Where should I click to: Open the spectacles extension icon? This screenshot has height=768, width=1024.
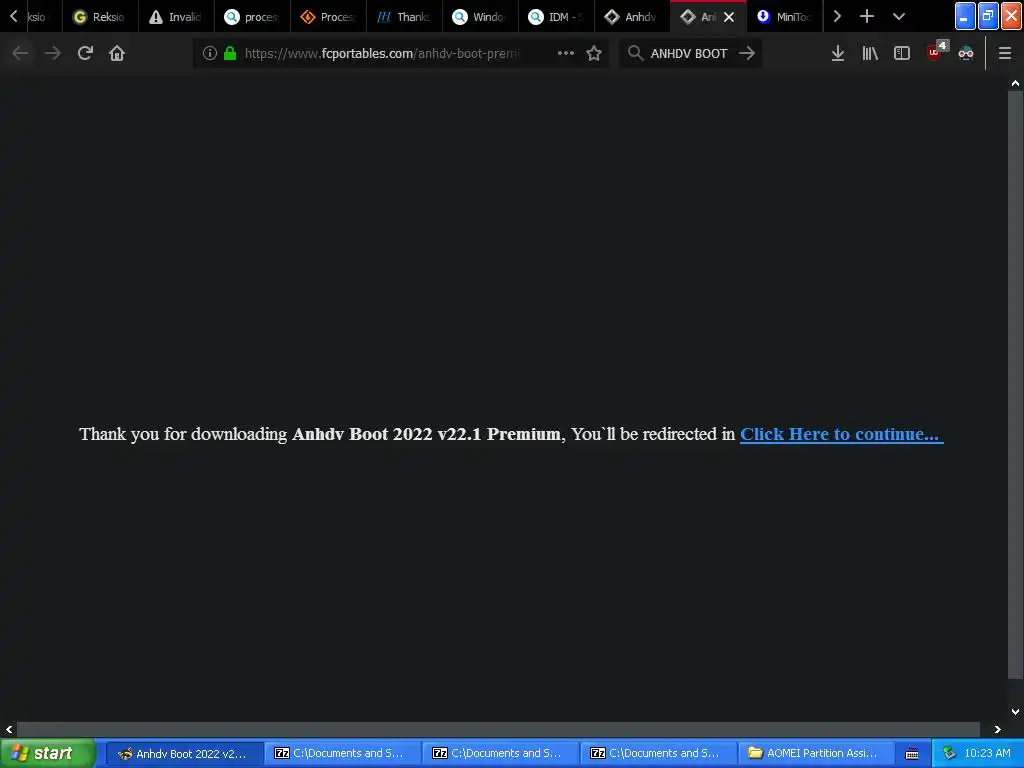click(x=966, y=53)
